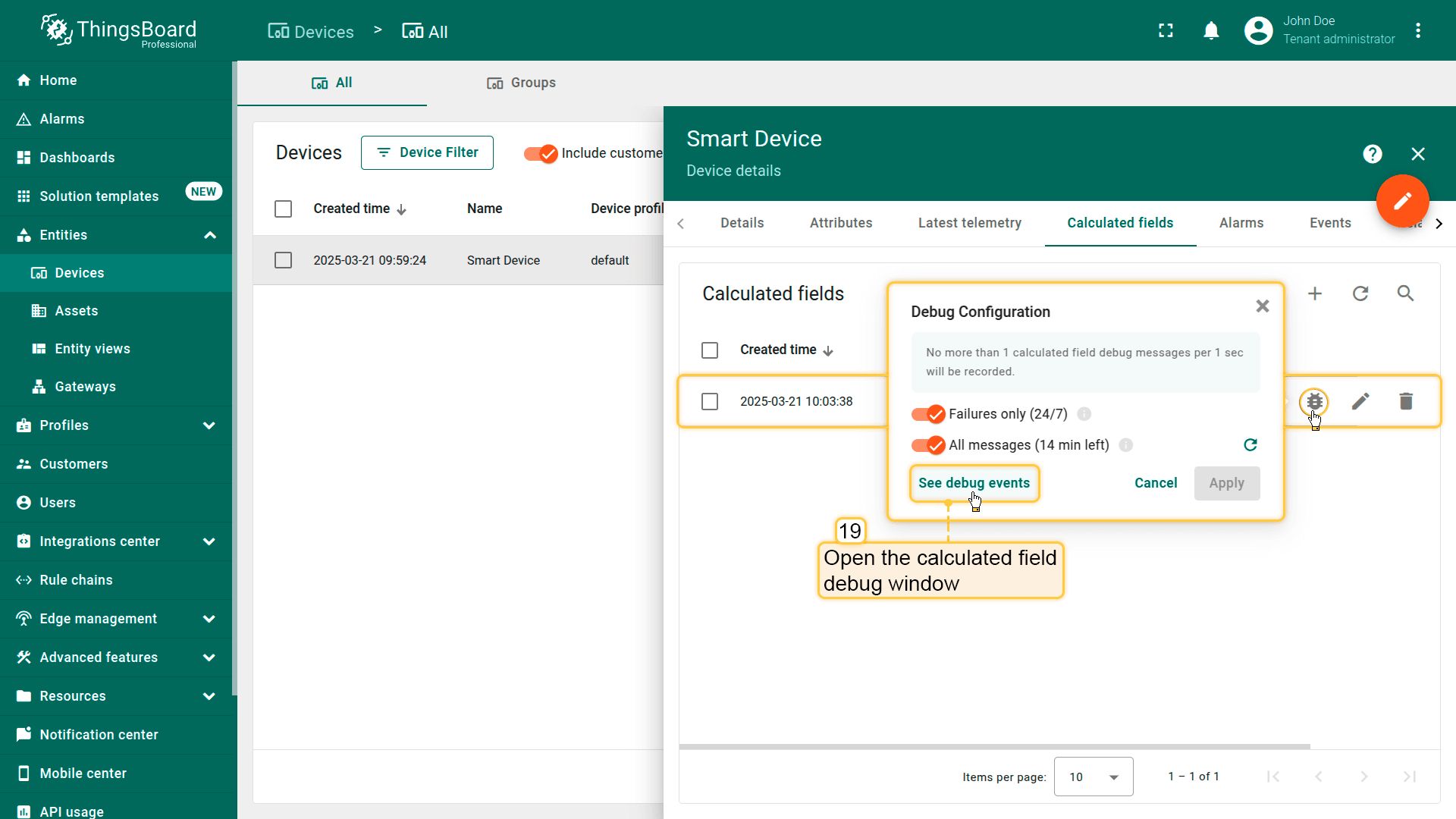Add calculated field with plus icon
The width and height of the screenshot is (1456, 819).
1315,293
